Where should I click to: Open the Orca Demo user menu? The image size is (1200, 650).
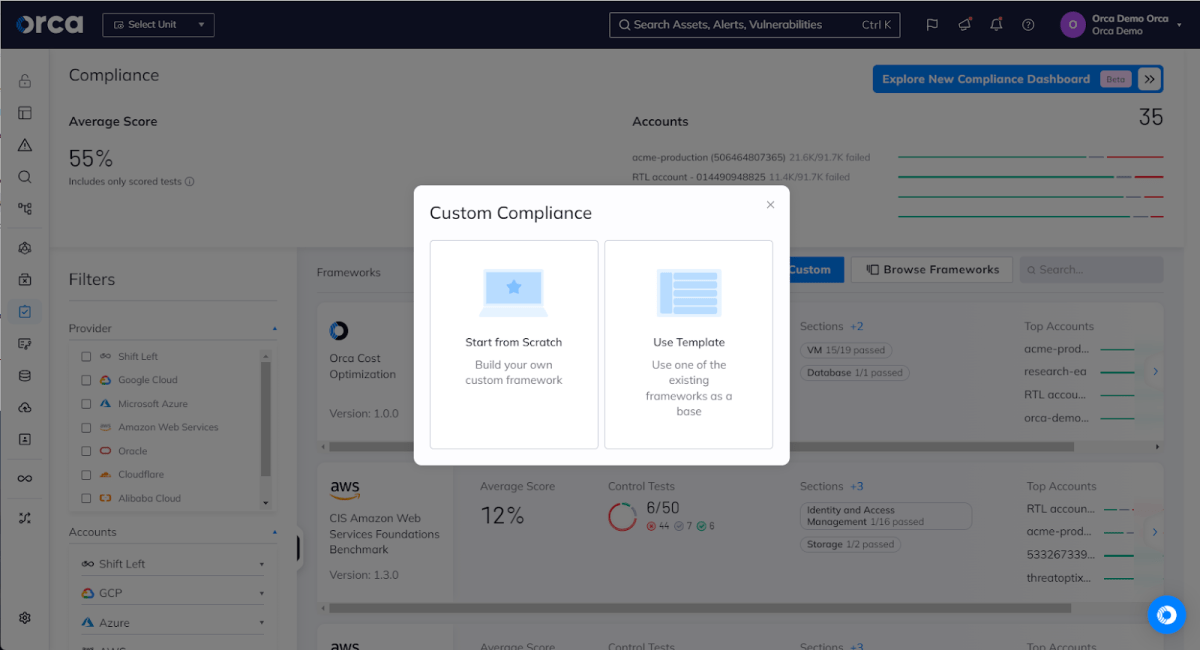pyautogui.click(x=1120, y=25)
